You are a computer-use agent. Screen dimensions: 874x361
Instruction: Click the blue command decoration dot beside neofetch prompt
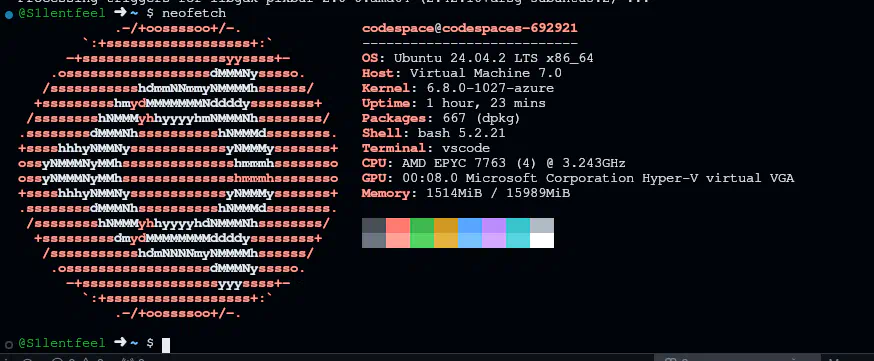click(x=8, y=14)
